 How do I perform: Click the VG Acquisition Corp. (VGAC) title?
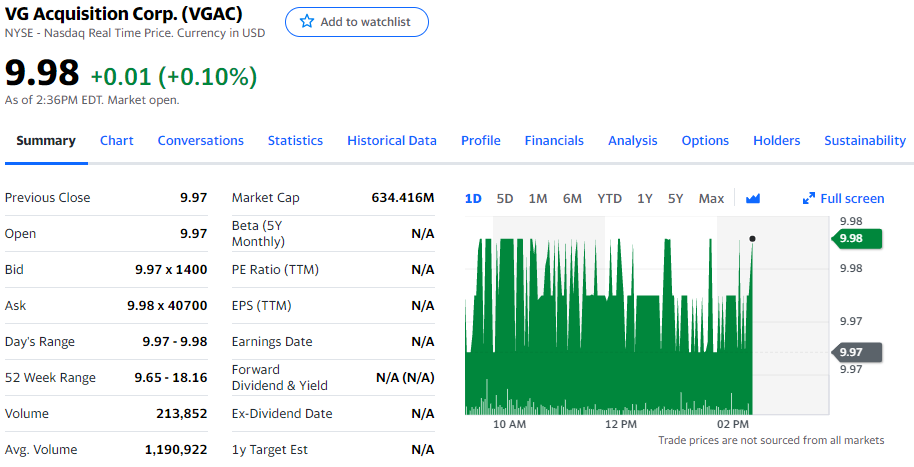pos(124,13)
